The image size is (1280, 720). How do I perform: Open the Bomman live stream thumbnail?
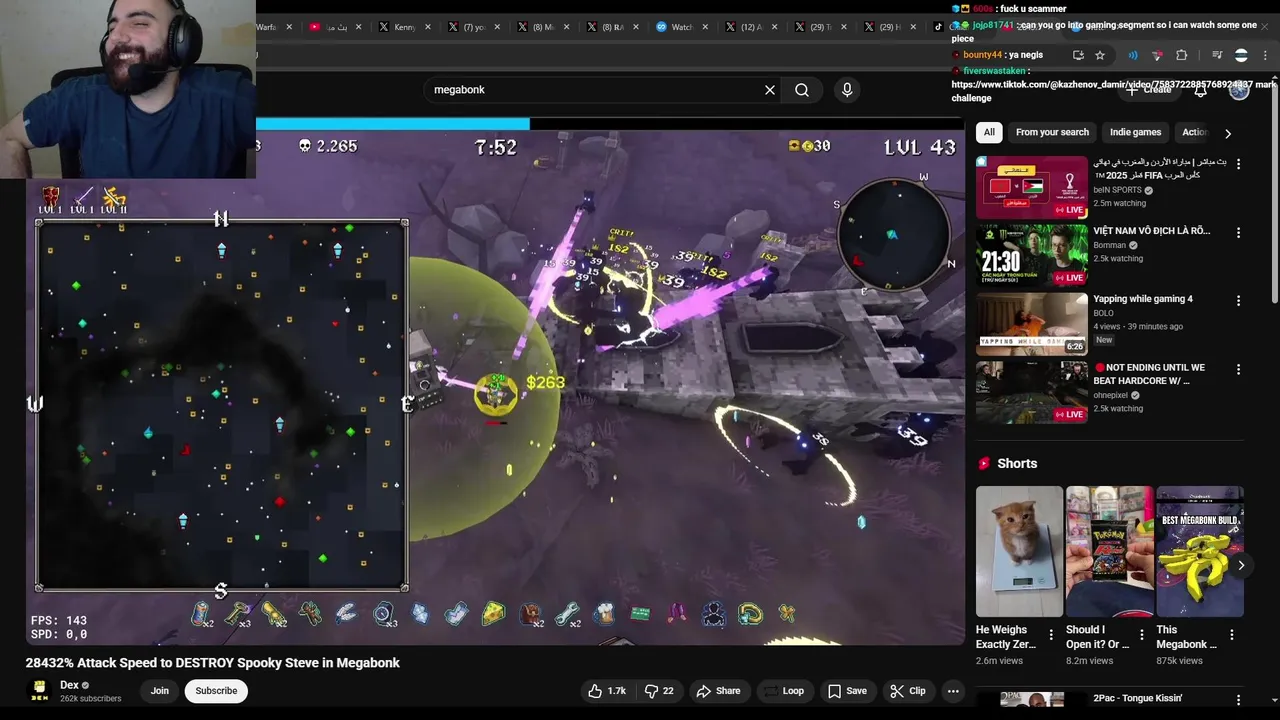click(x=1032, y=254)
